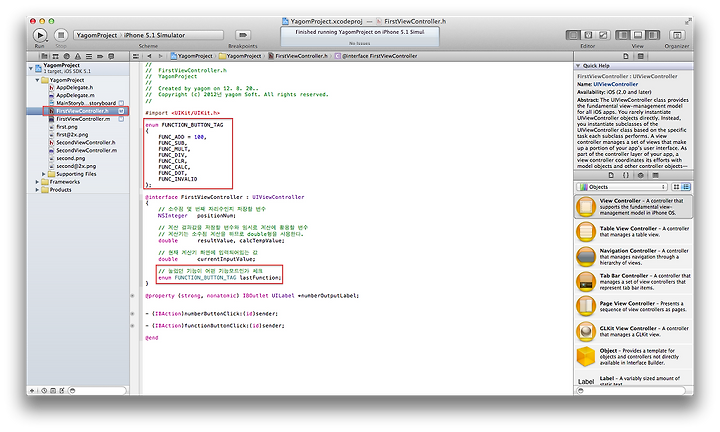Show the Debug navigator
720x432 pixels.
89,56
